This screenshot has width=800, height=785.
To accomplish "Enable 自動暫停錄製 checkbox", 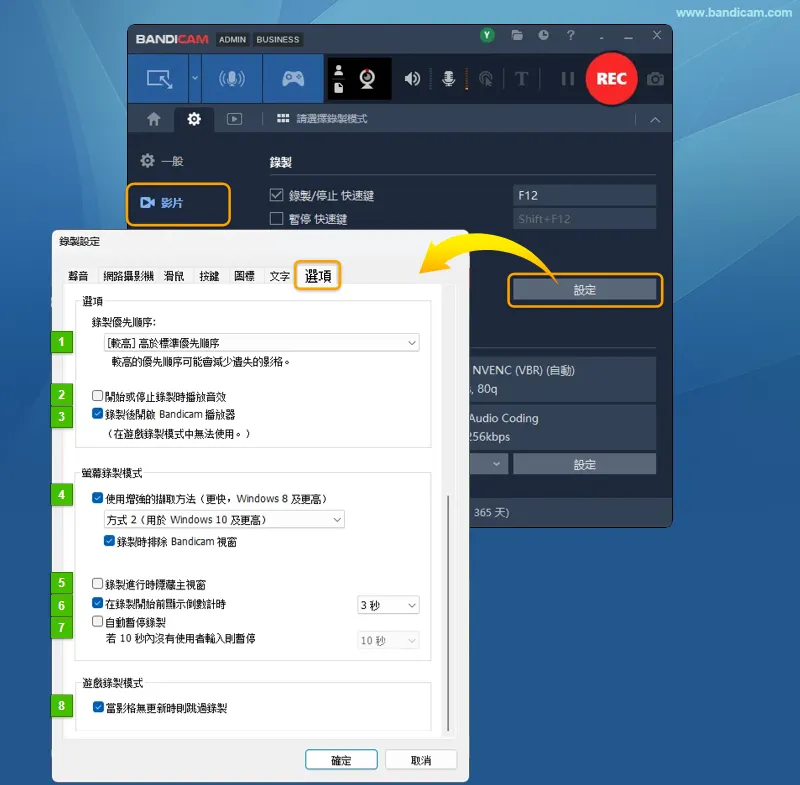I will pos(97,621).
